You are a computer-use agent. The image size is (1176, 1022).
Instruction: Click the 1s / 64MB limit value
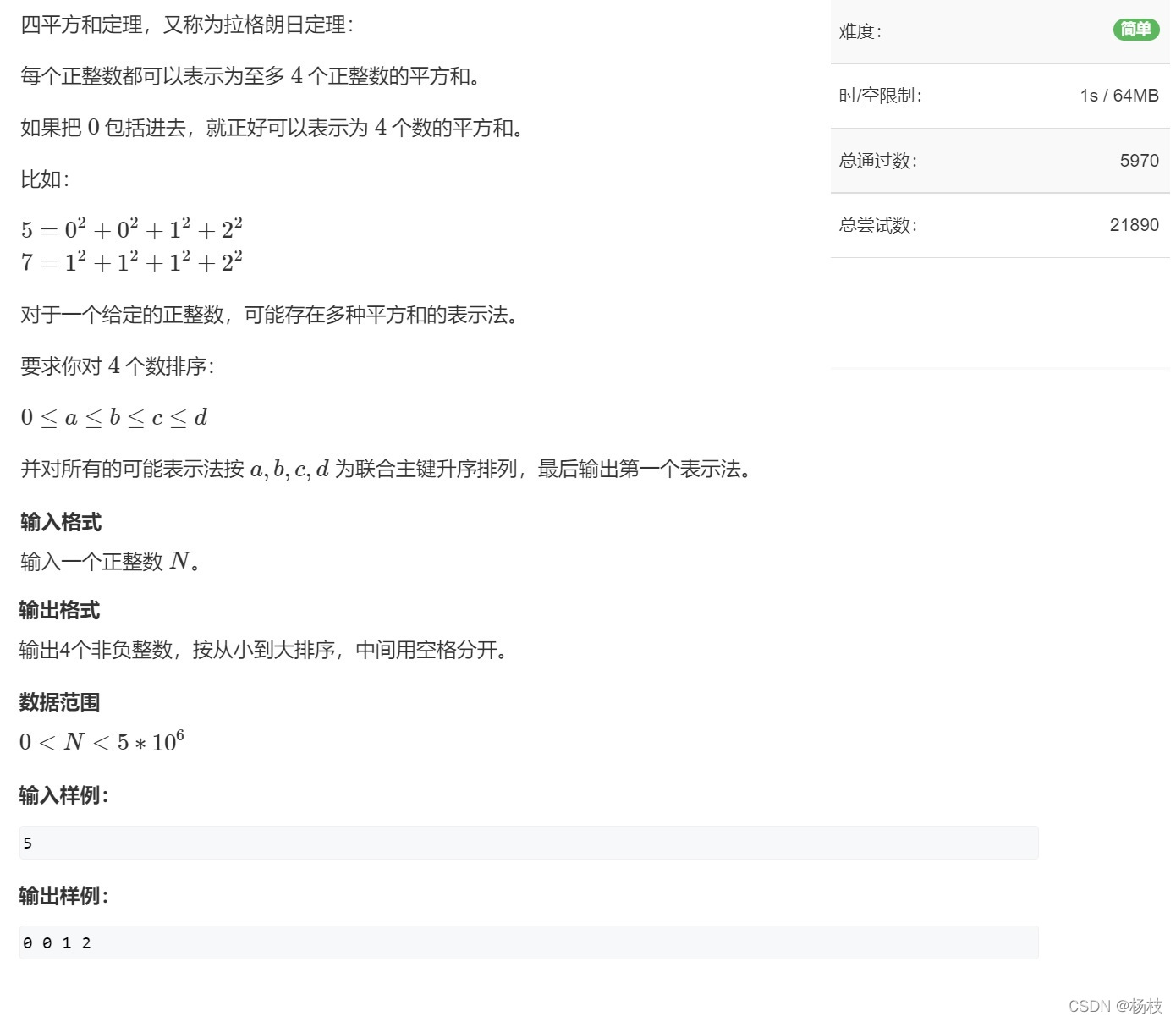pos(1118,96)
